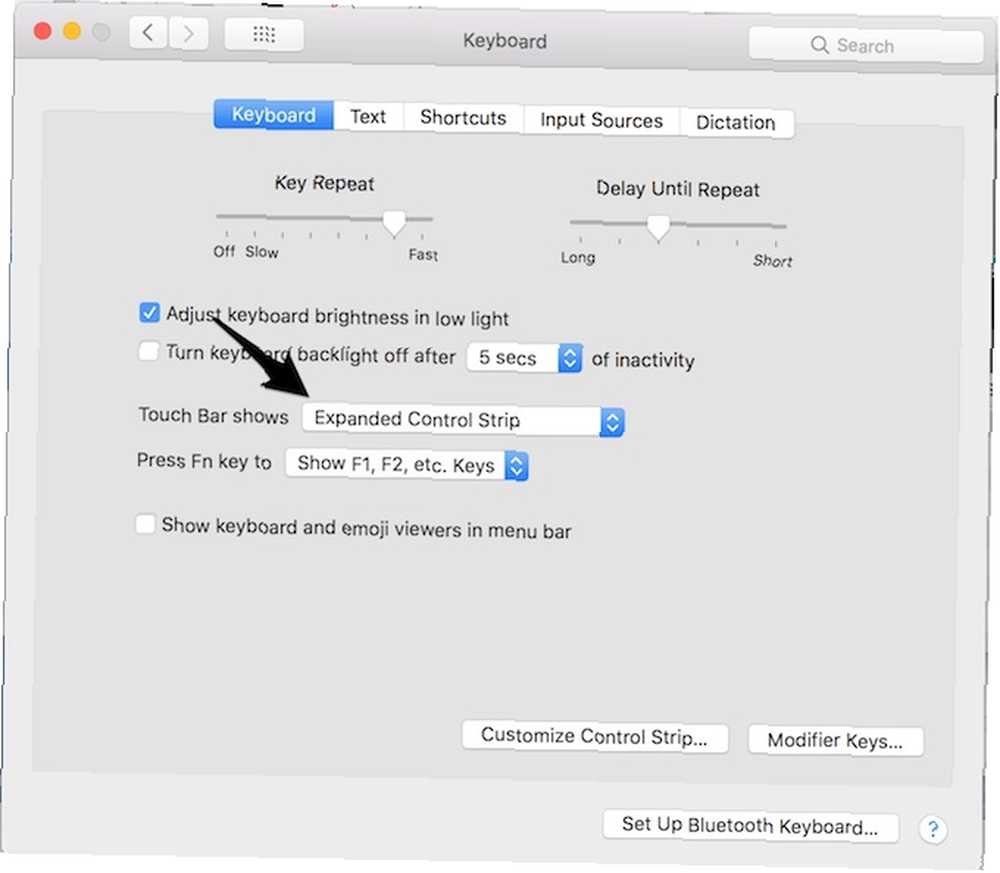Viewport: 1000px width, 873px height.
Task: Open the Input Sources tab
Action: (601, 120)
